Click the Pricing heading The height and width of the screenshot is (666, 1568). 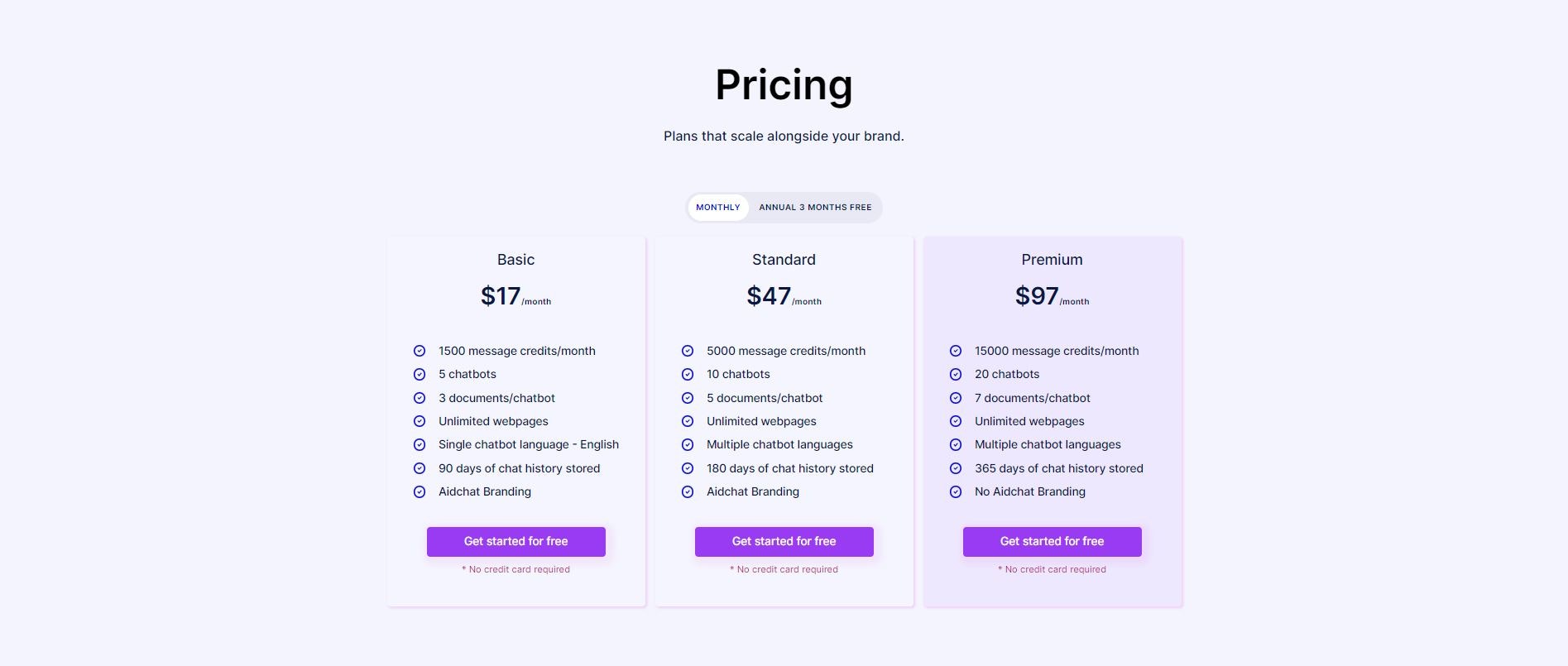784,85
